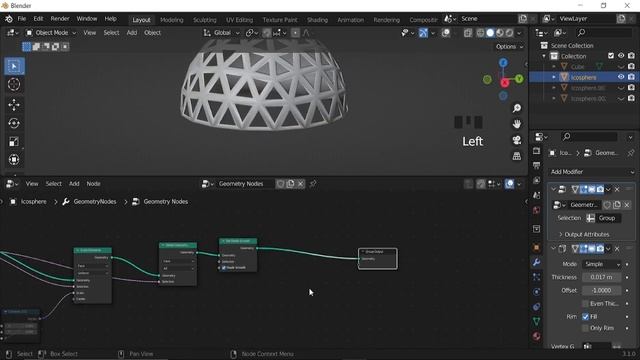640x360 pixels.
Task: Expand Output Attributes section
Action: pos(584,234)
